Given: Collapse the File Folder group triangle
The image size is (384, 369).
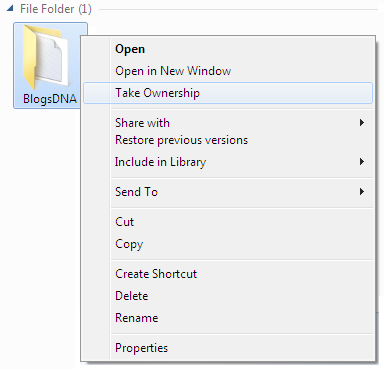Looking at the screenshot, I should [x=10, y=9].
